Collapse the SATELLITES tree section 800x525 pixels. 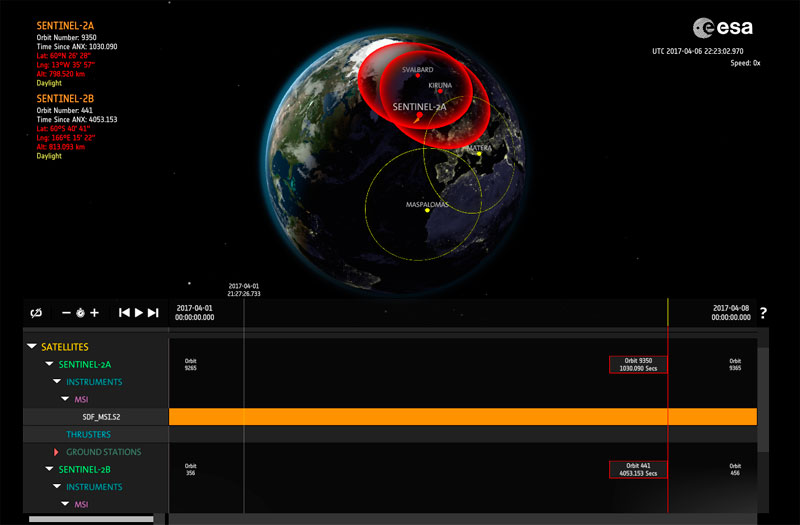(32, 346)
